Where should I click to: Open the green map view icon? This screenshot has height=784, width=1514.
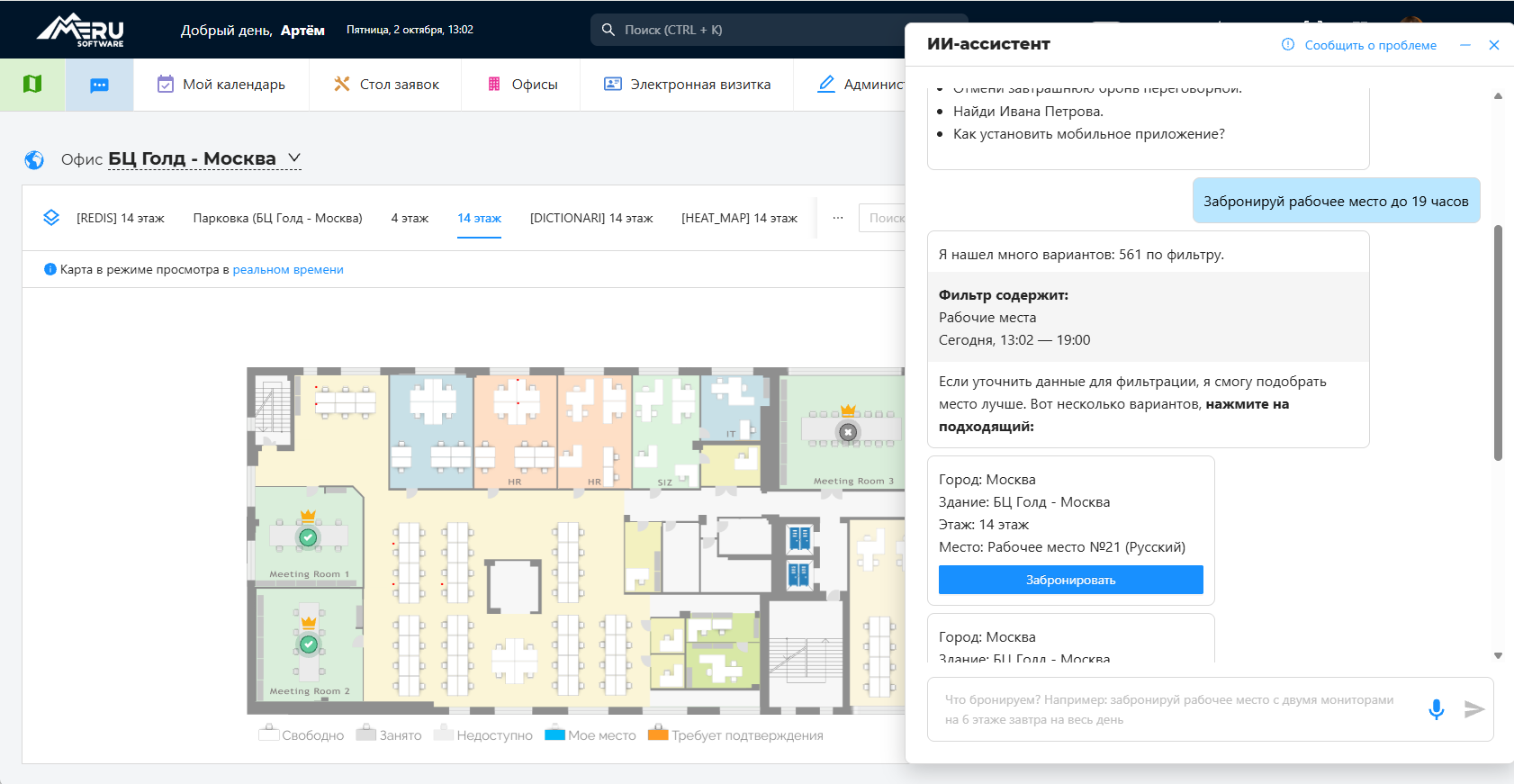tap(32, 85)
